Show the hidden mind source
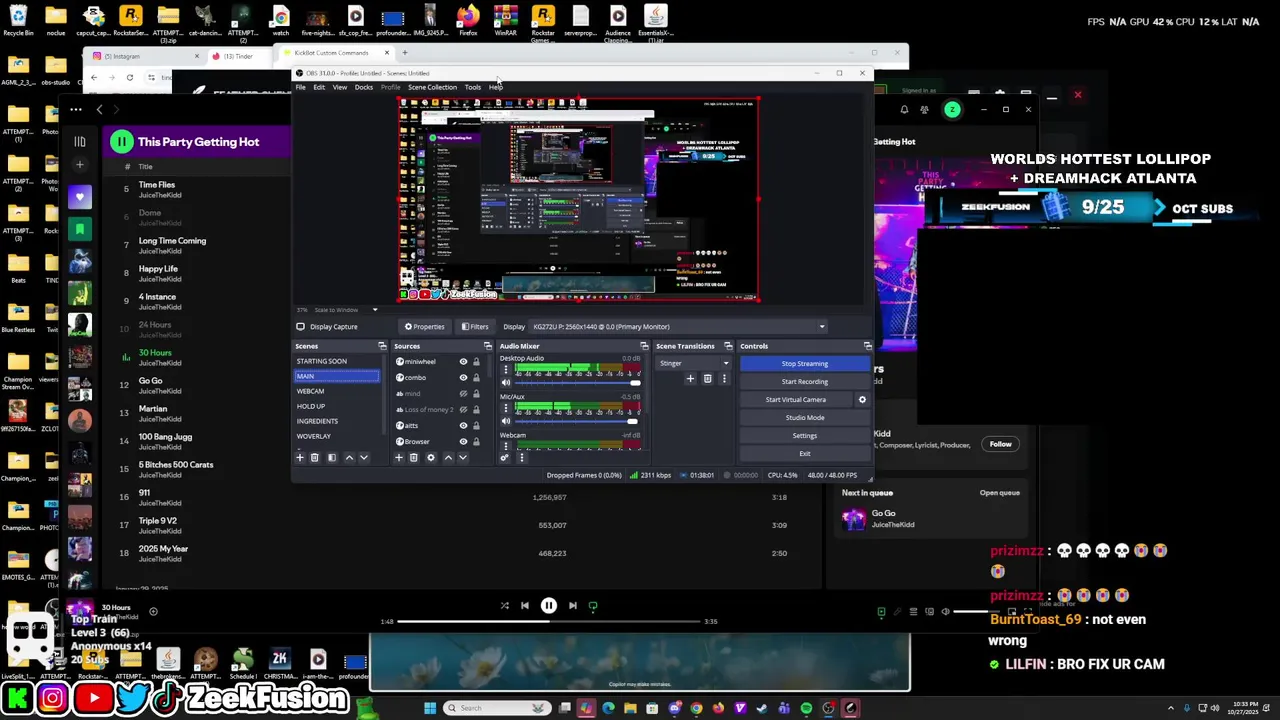Viewport: 1280px width, 720px height. tap(463, 393)
